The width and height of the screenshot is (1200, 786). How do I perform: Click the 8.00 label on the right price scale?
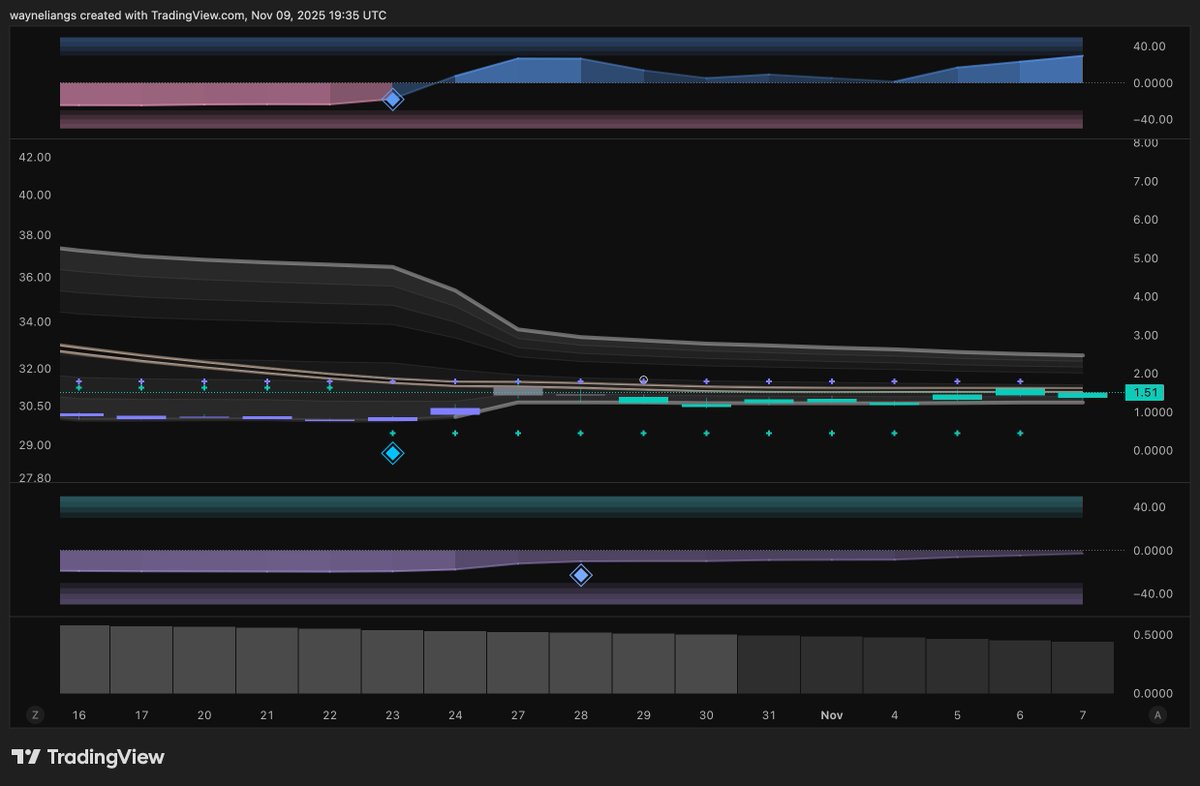1144,143
